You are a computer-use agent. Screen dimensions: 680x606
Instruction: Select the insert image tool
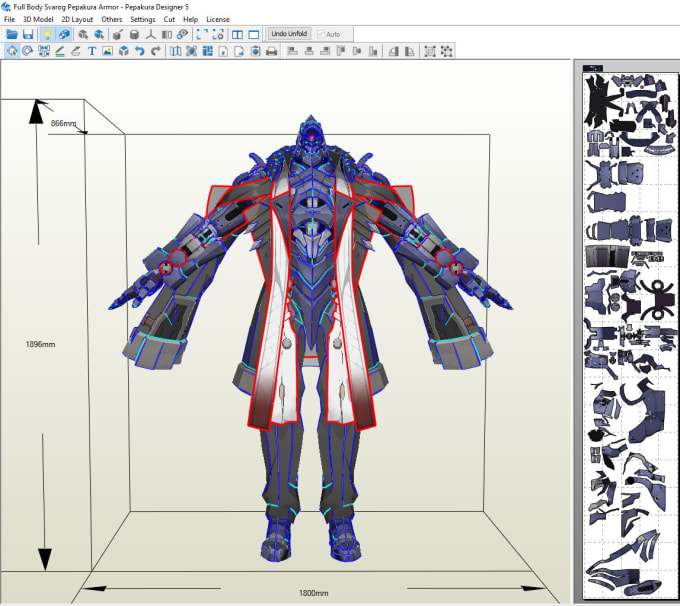click(108, 51)
